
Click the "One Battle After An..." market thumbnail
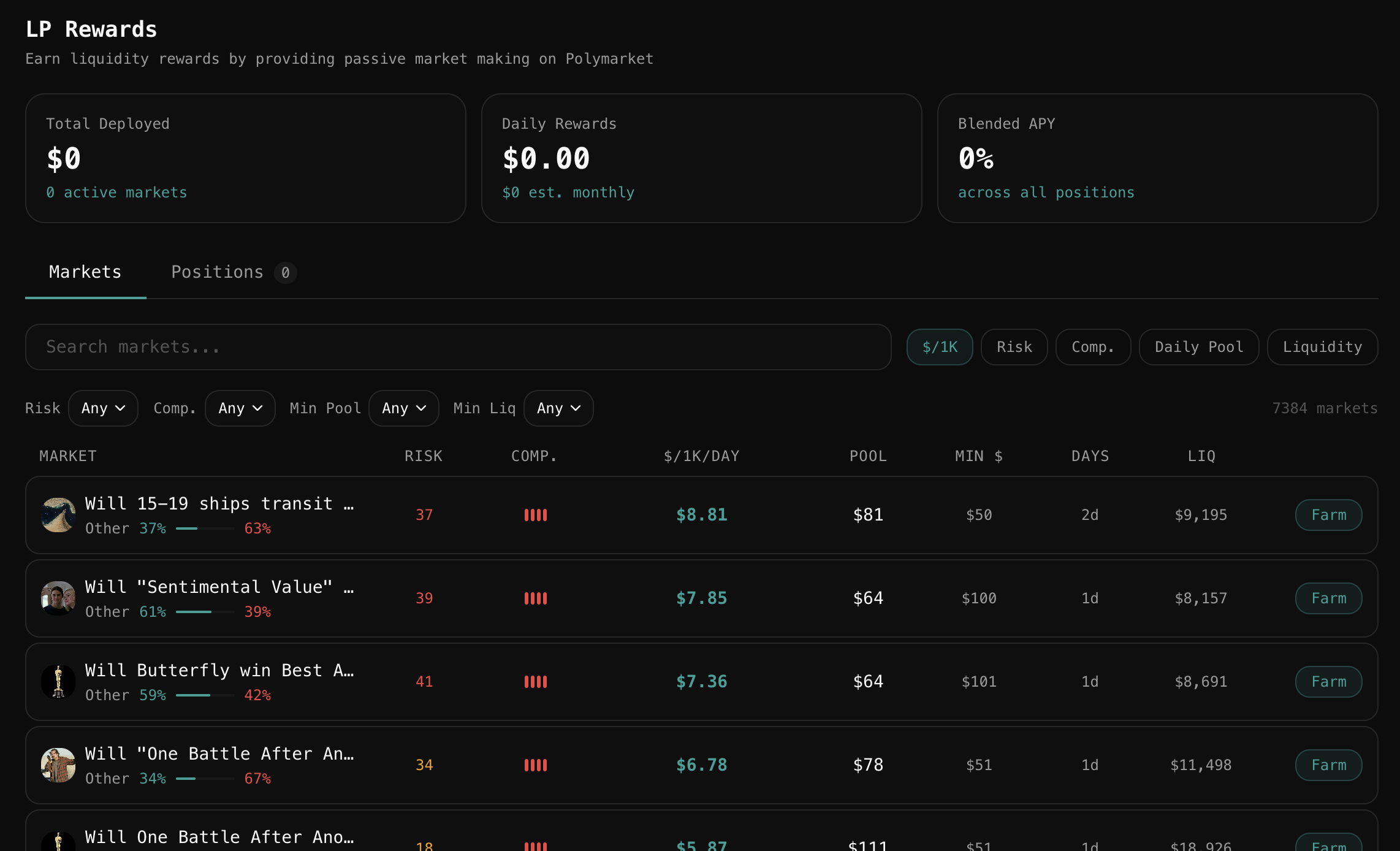[x=58, y=765]
